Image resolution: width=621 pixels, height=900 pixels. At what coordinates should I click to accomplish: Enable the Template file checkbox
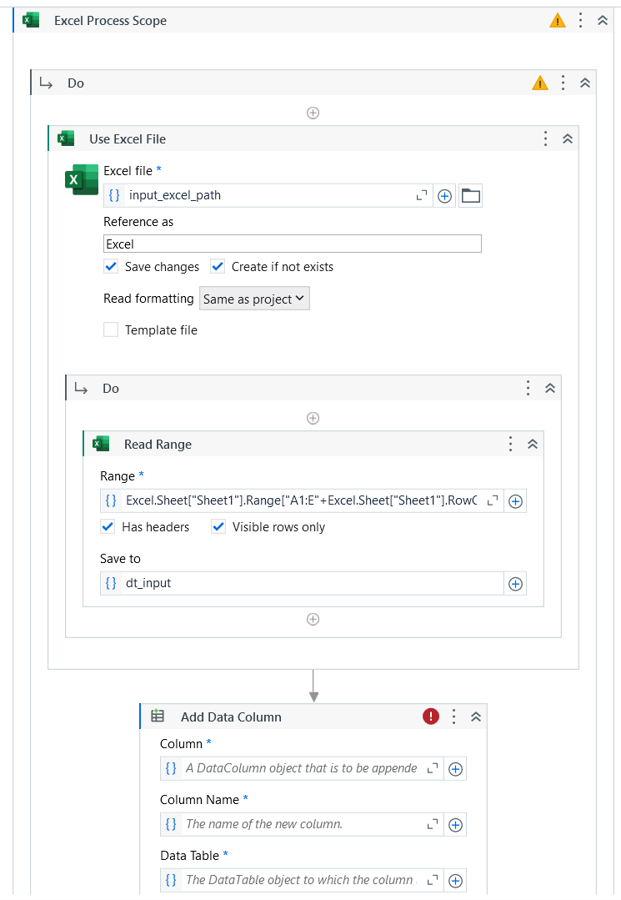click(111, 329)
